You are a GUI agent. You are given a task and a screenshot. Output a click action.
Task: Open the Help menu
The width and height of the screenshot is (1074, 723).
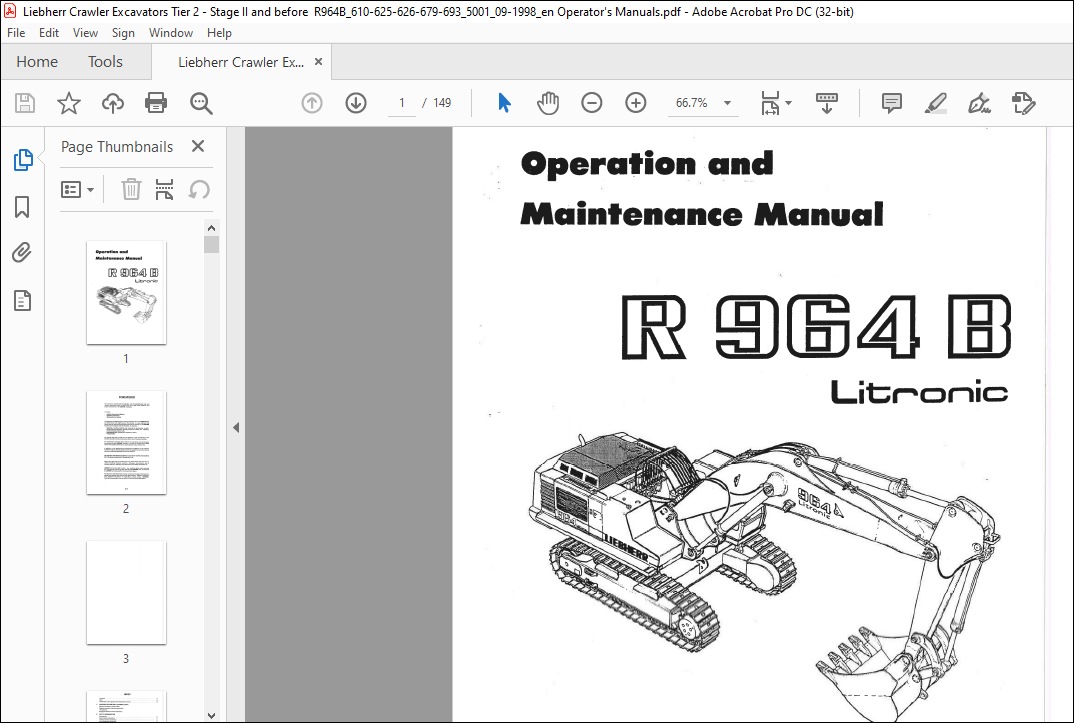click(219, 33)
